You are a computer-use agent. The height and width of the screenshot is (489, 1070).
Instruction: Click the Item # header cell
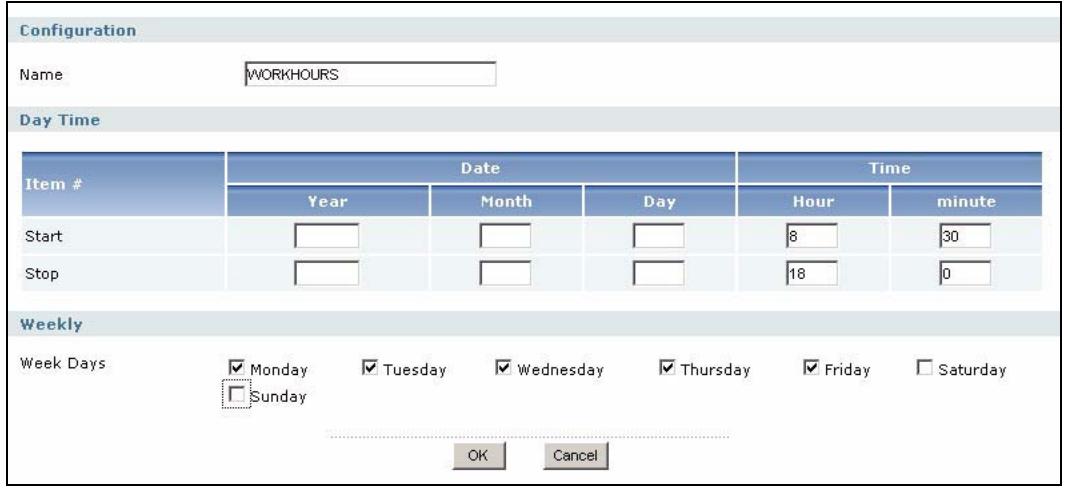[123, 184]
